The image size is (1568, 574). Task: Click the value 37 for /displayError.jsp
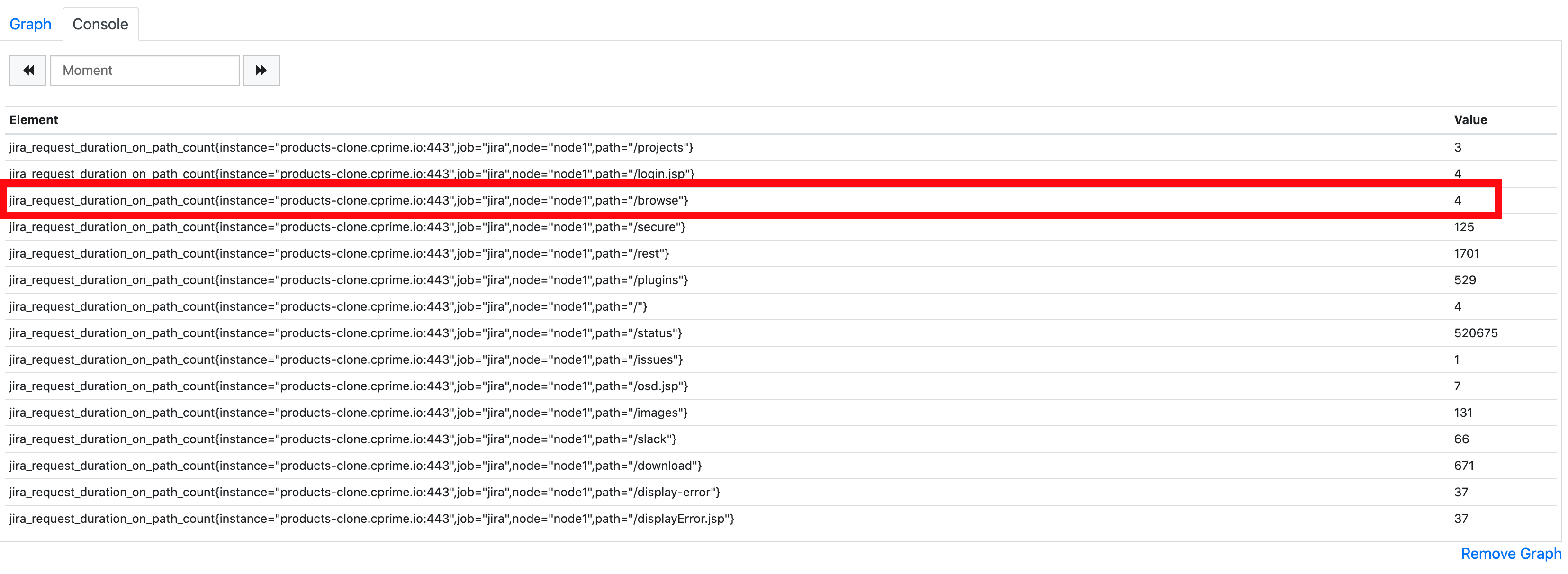(x=1461, y=519)
